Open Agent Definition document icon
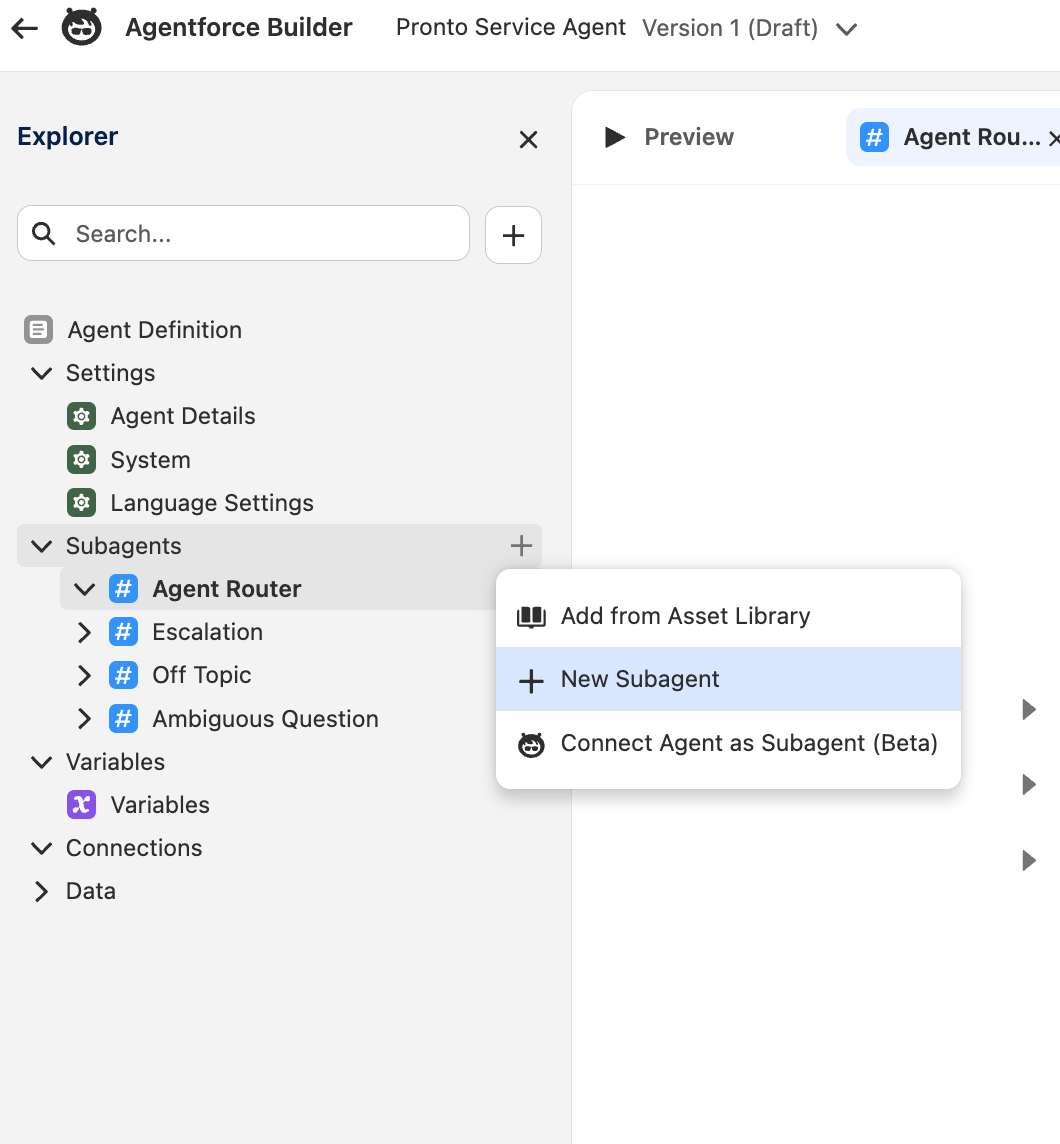The image size is (1060, 1144). 38,330
